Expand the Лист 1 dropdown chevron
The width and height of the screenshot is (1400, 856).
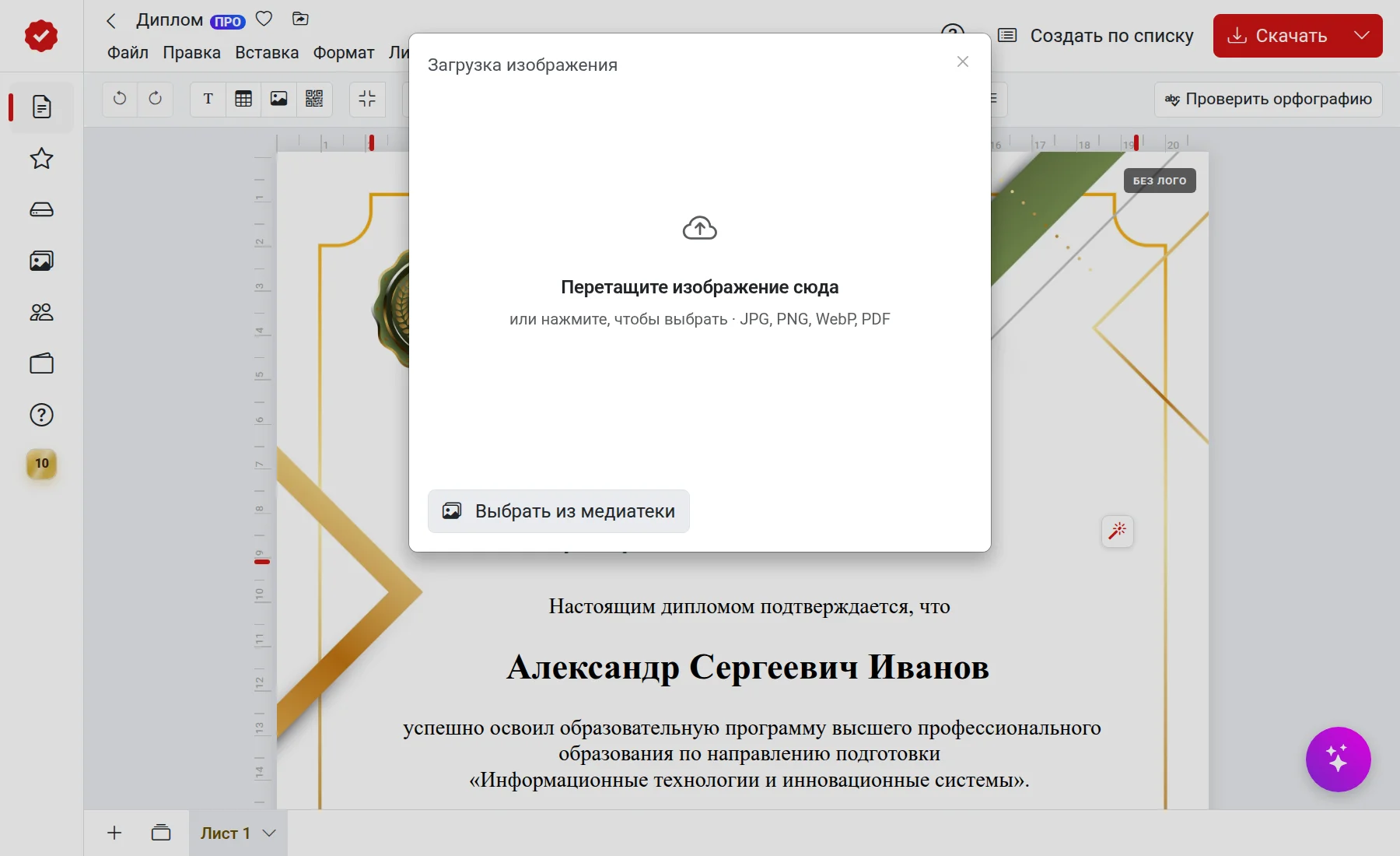269,833
